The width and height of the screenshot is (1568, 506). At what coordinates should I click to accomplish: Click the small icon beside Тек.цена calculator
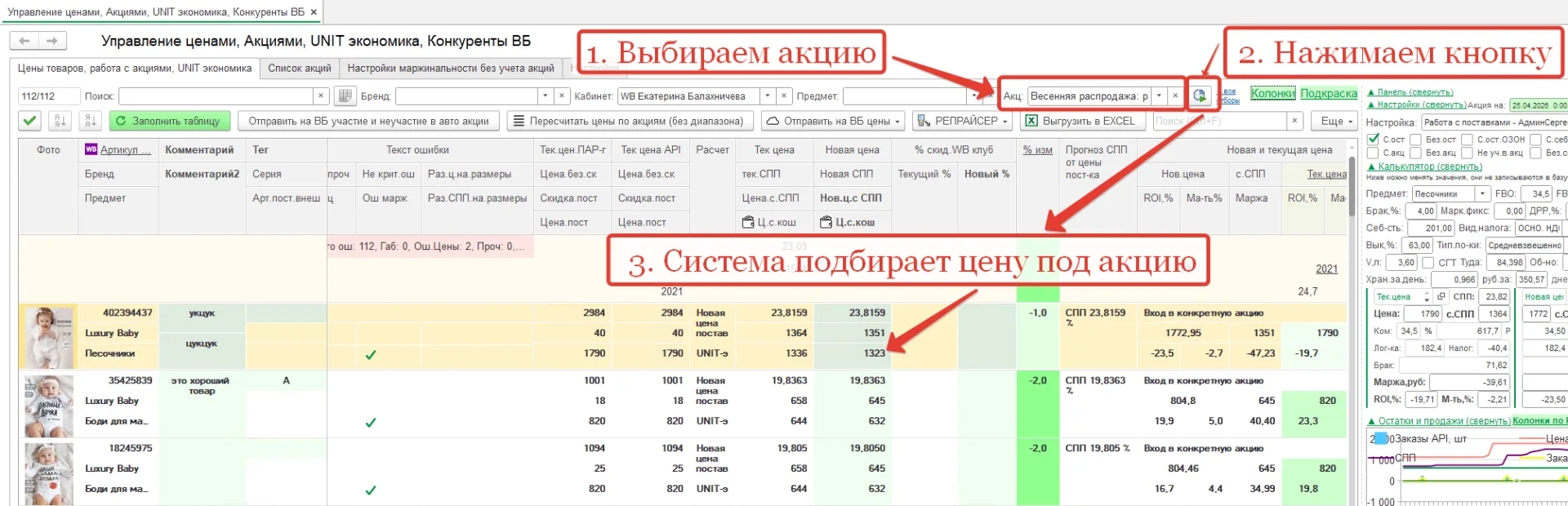[x=1441, y=296]
